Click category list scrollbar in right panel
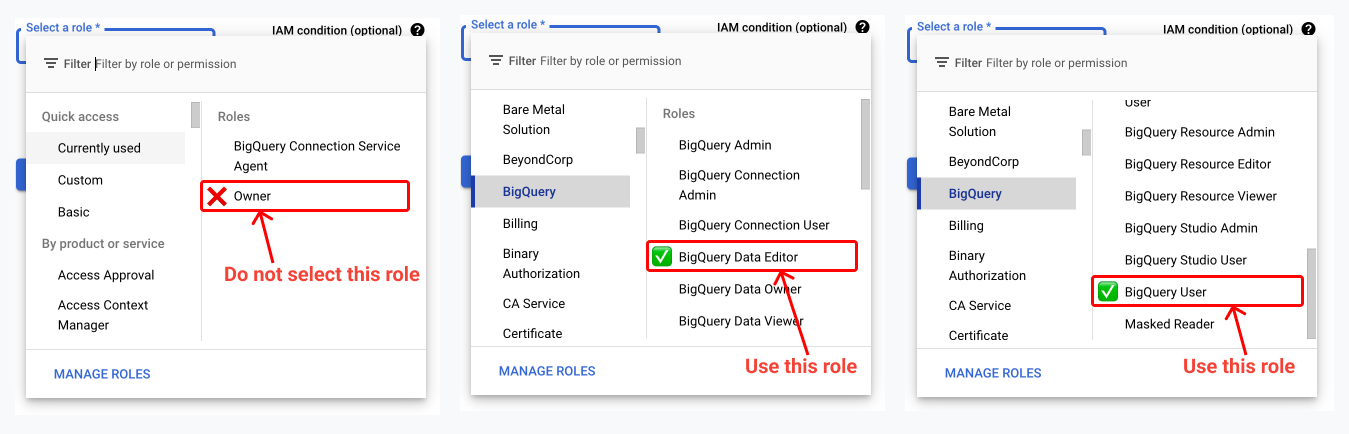1349x434 pixels. [1086, 143]
